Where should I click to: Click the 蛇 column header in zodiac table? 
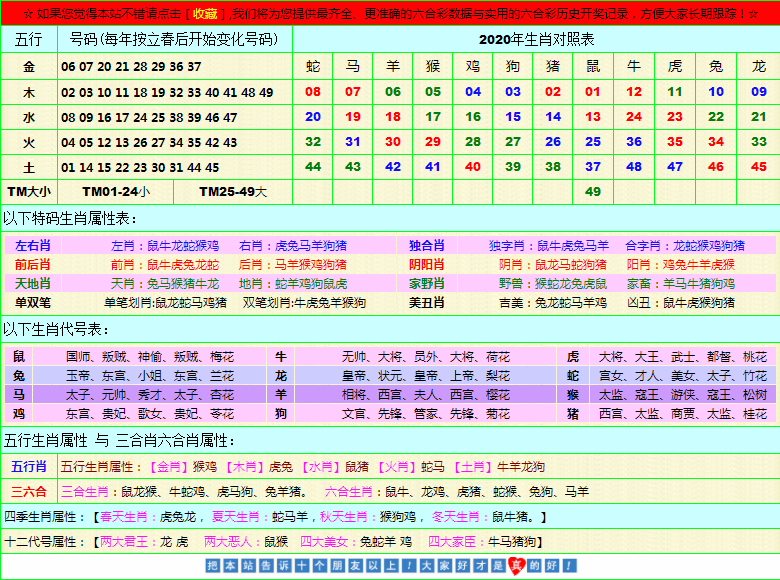tap(313, 66)
